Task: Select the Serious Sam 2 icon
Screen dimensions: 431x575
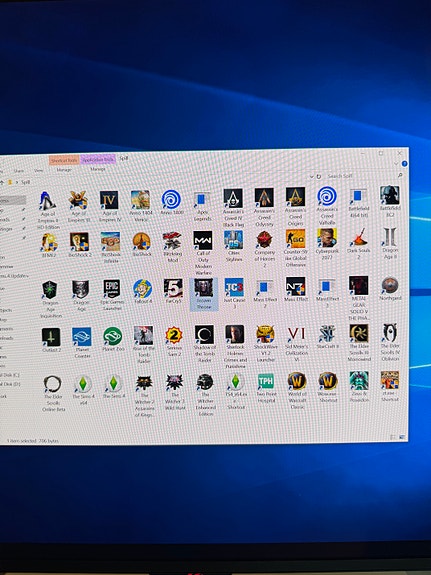Action: [x=174, y=335]
